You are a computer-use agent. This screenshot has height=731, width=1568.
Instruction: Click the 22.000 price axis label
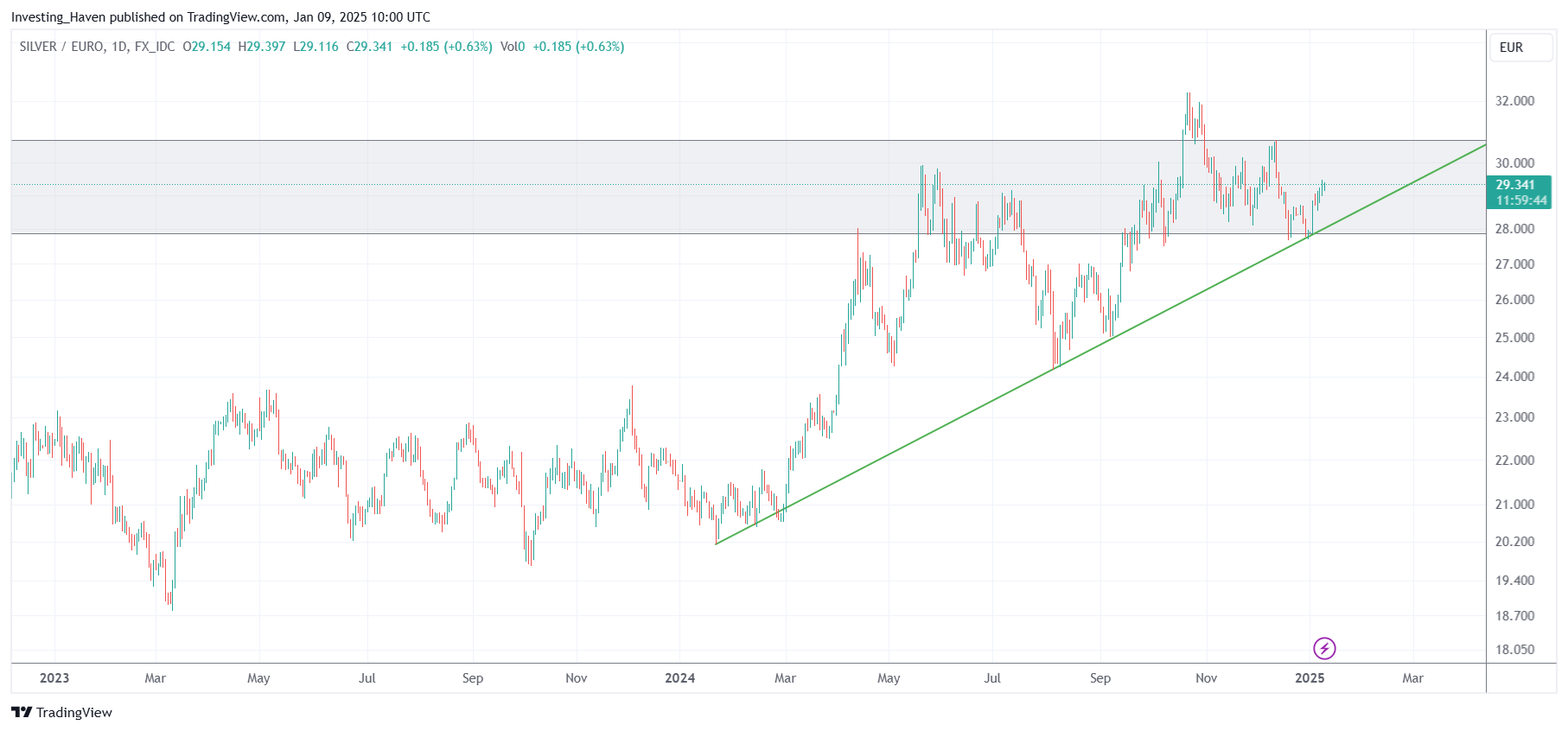tap(1515, 461)
